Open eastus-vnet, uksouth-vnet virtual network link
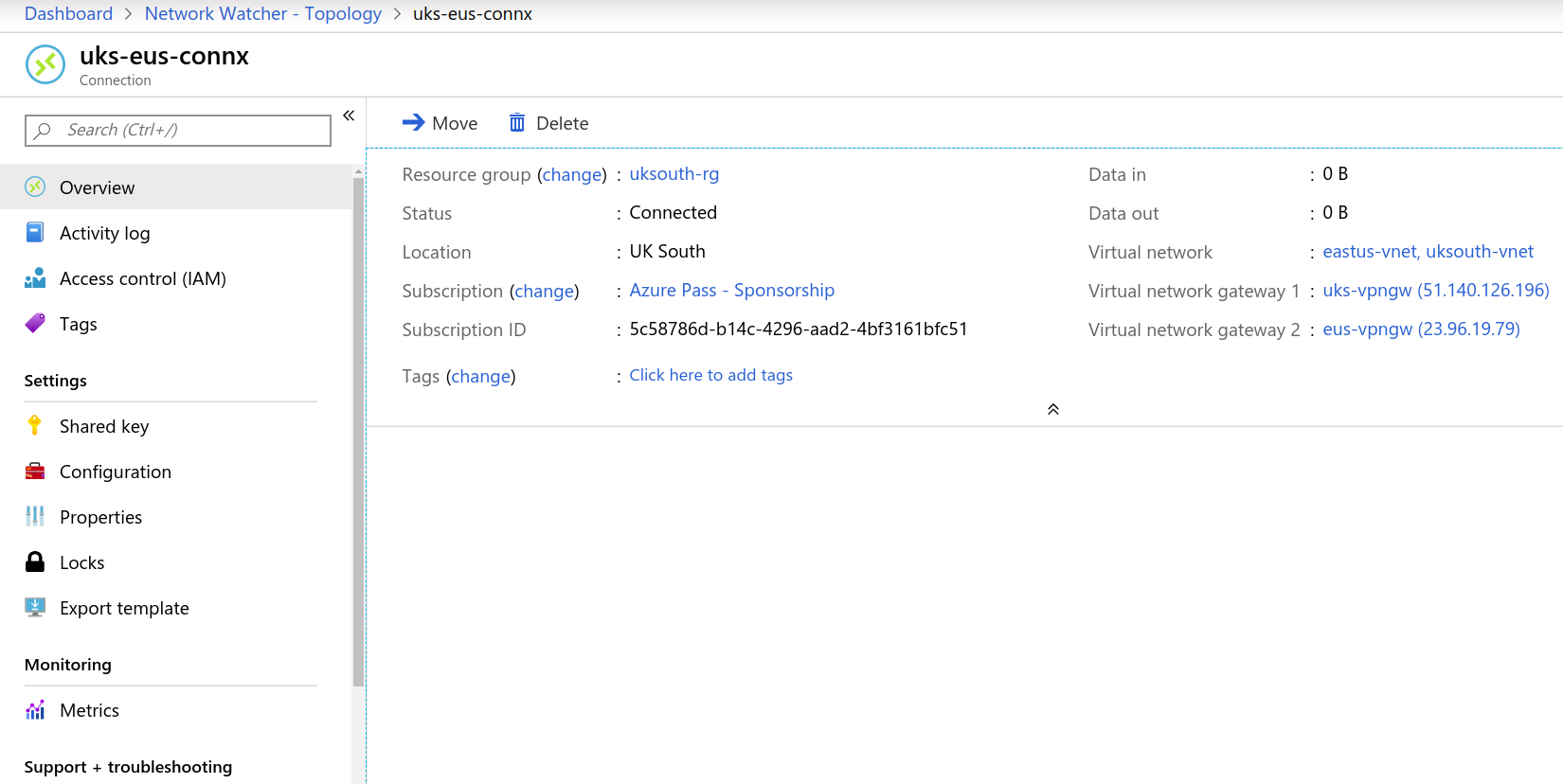Screen dimensions: 1563x784 (1428, 251)
